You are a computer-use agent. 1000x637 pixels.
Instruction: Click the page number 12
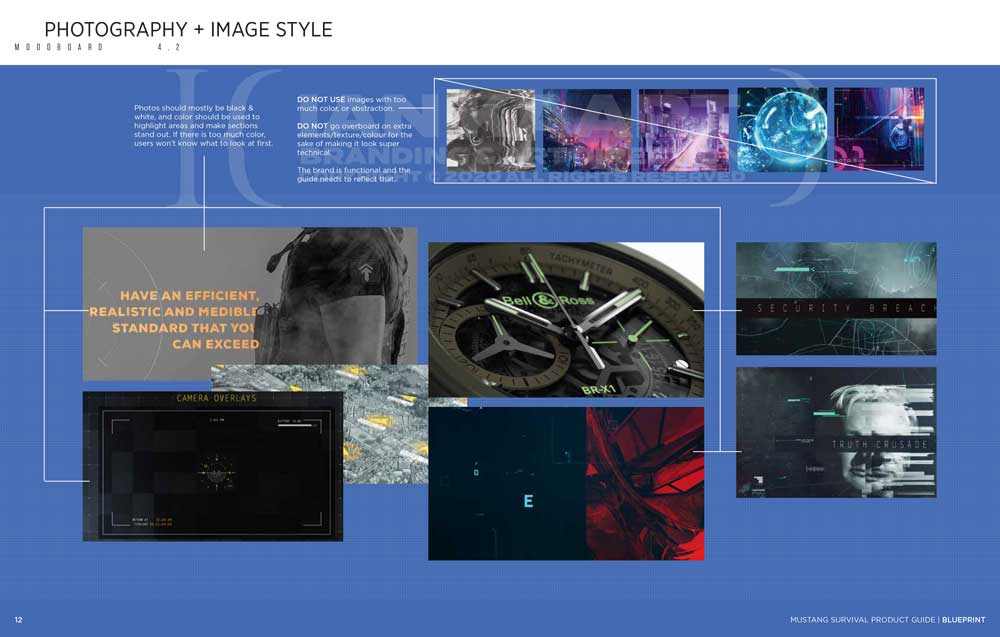[18, 620]
